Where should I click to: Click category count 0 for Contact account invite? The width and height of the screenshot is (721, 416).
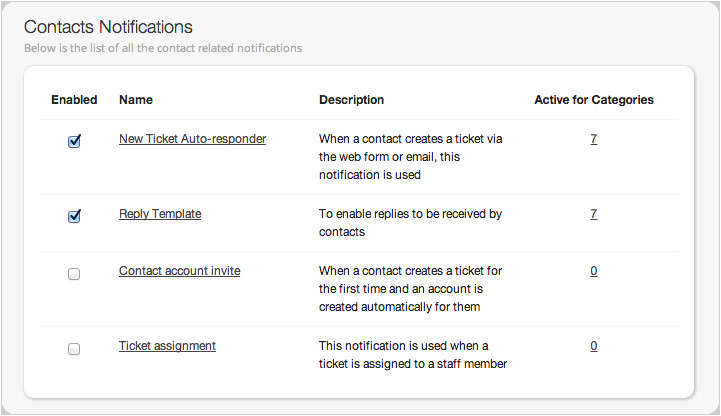pos(594,271)
